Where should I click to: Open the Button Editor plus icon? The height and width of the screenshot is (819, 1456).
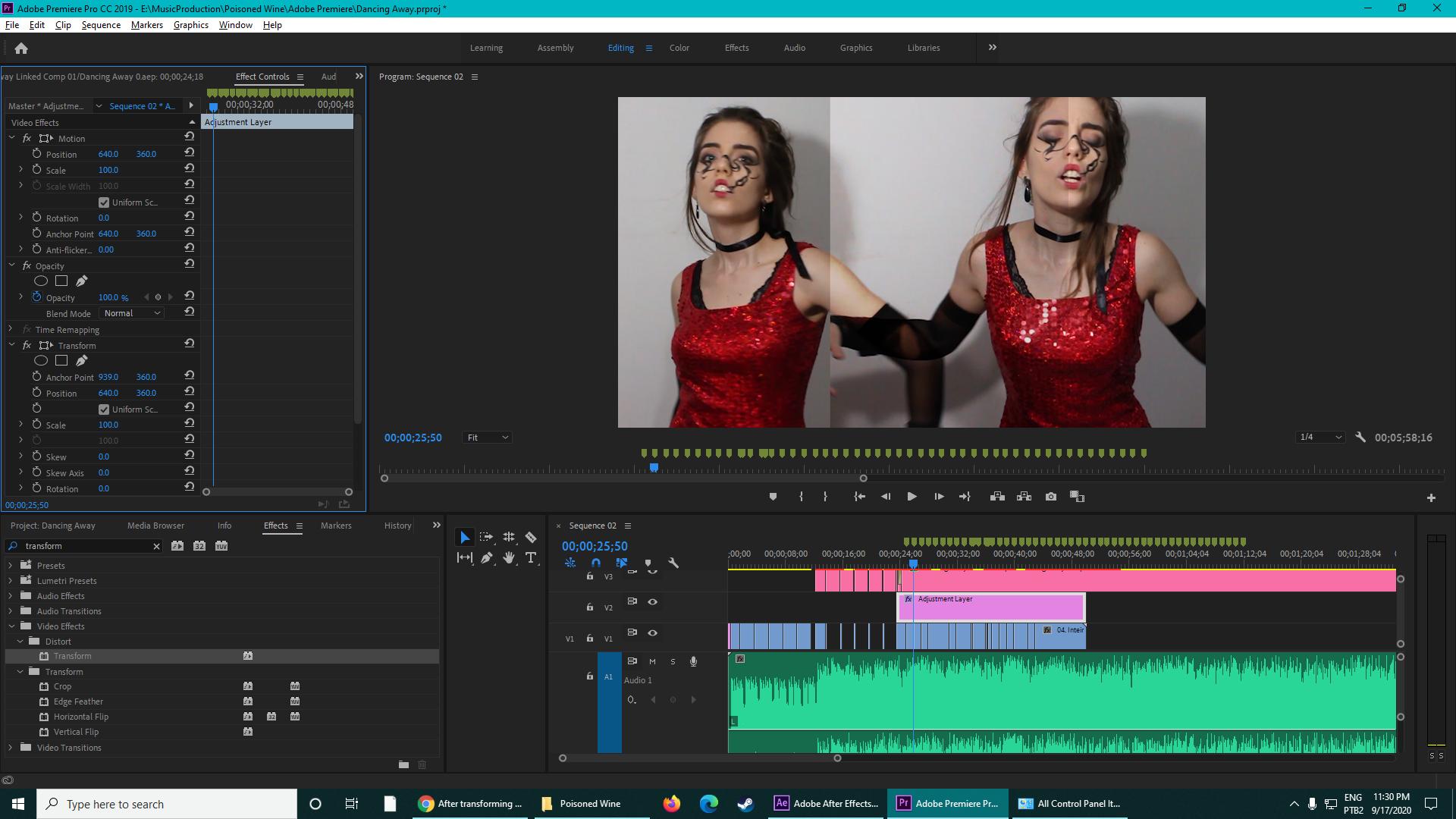(1431, 498)
